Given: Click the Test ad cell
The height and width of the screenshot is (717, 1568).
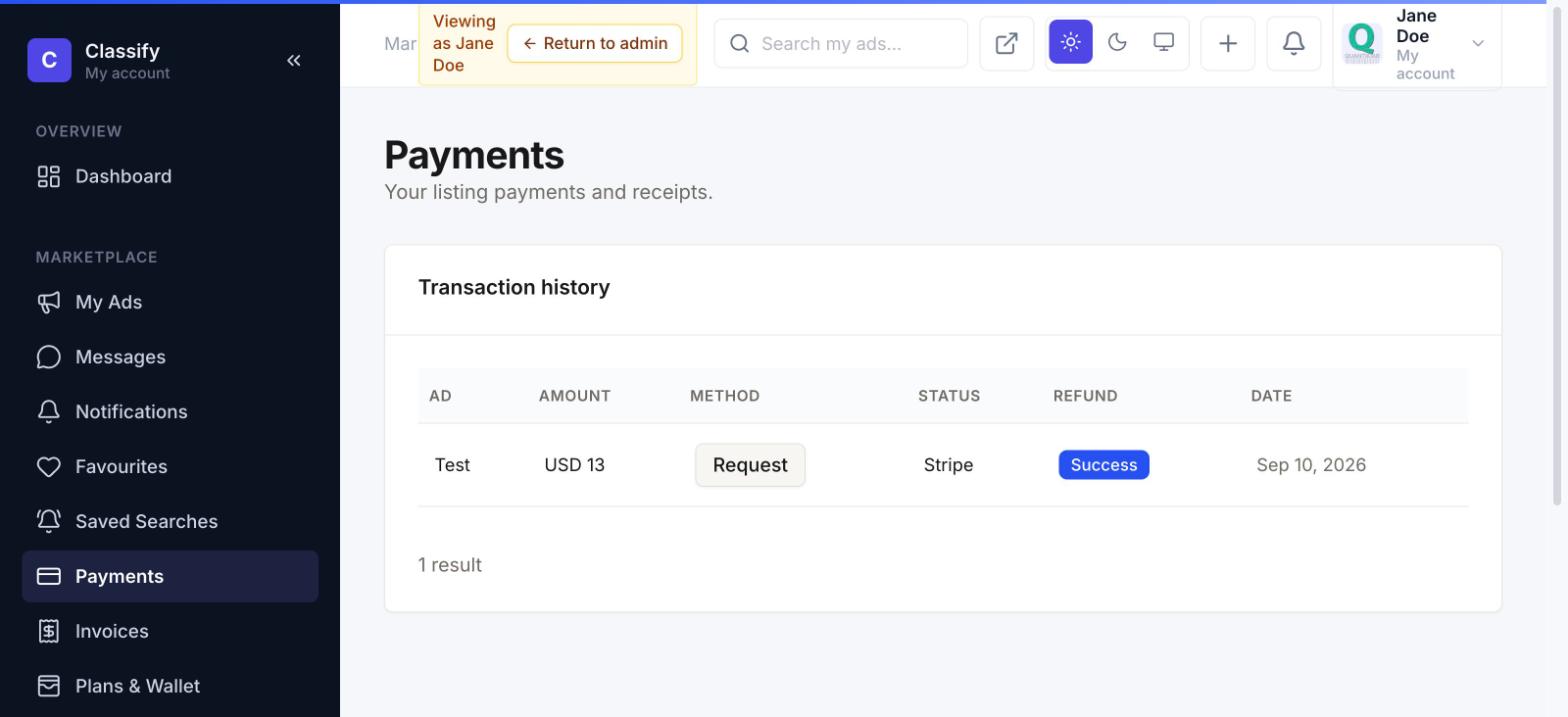Looking at the screenshot, I should [452, 465].
